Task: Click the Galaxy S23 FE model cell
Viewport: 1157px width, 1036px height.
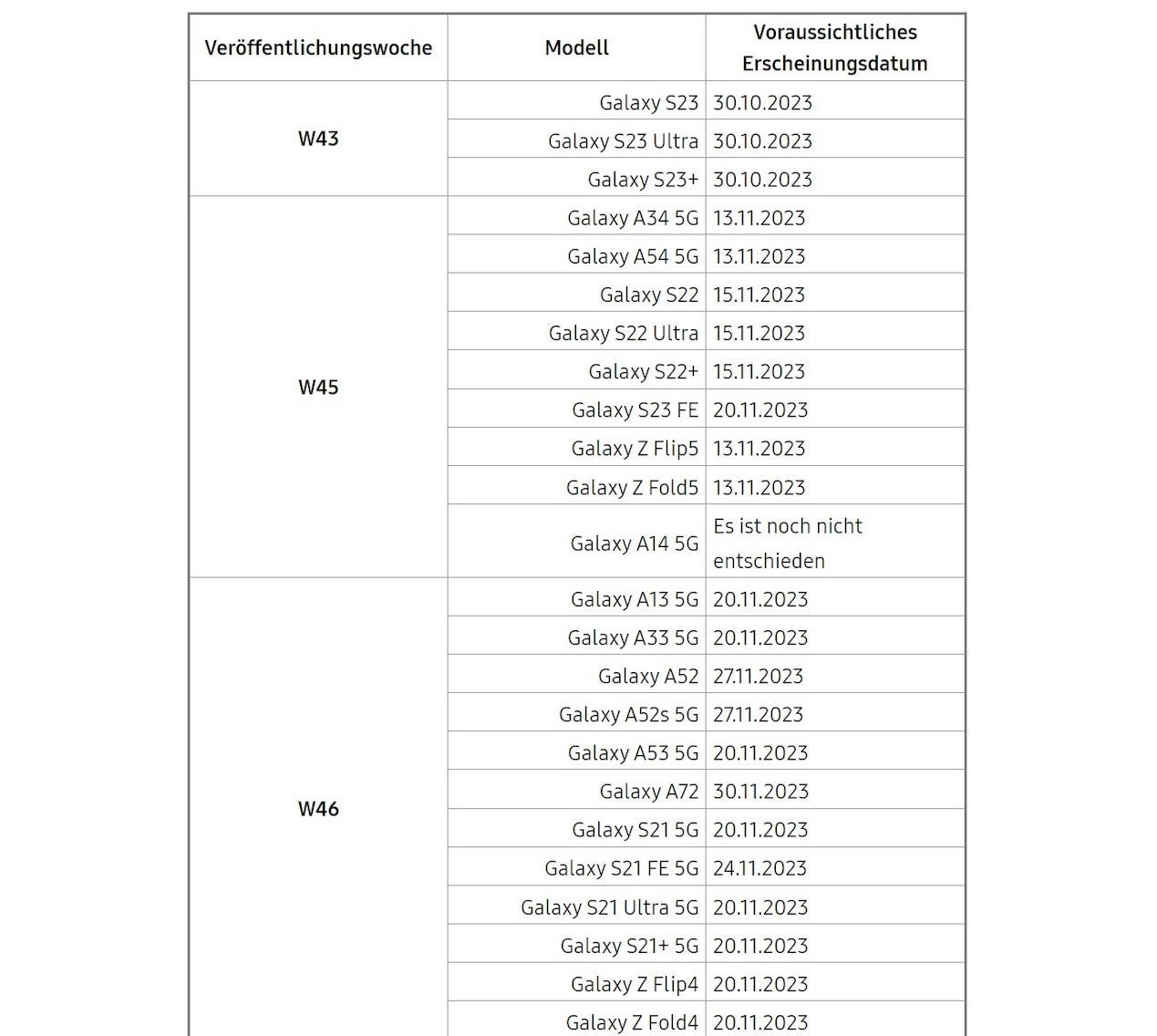Action: click(x=576, y=409)
